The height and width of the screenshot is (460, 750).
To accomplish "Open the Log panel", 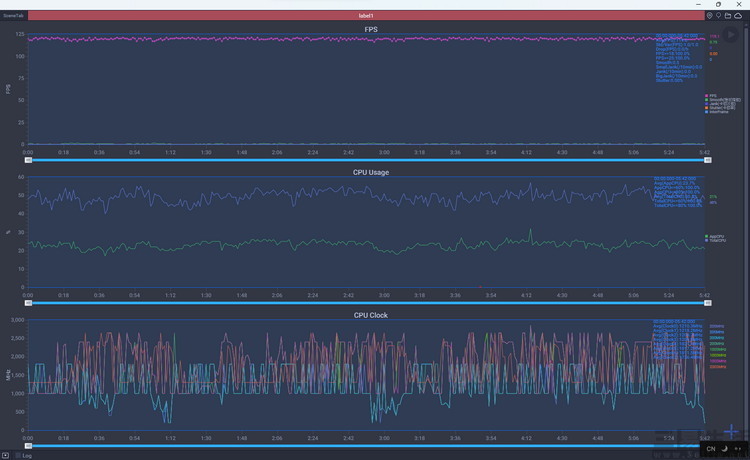I will point(26,455).
